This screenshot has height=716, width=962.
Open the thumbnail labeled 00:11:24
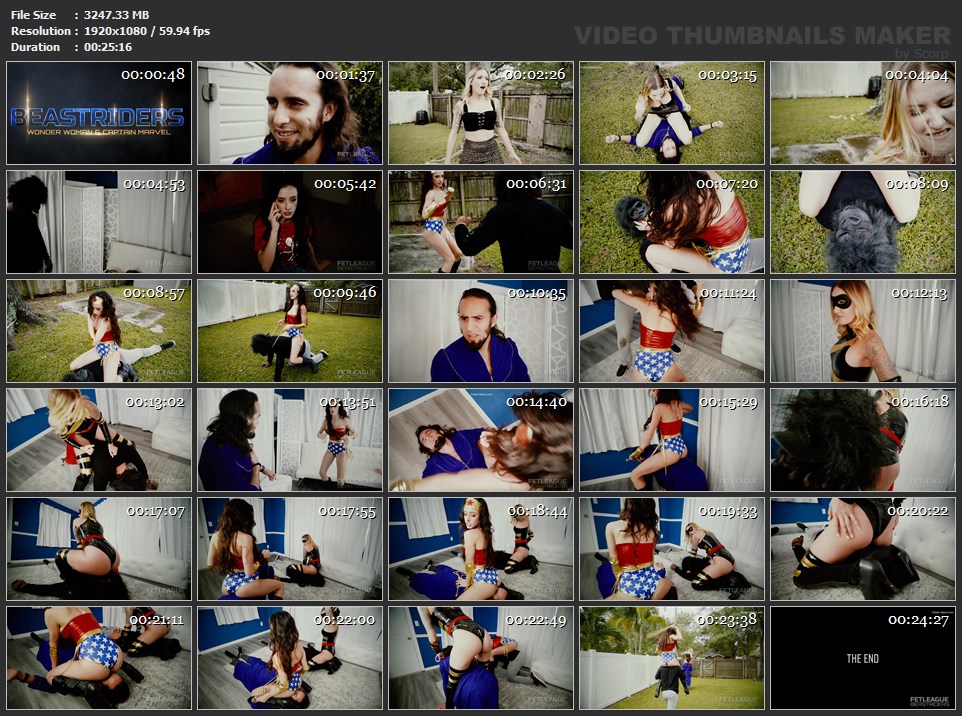(x=672, y=331)
